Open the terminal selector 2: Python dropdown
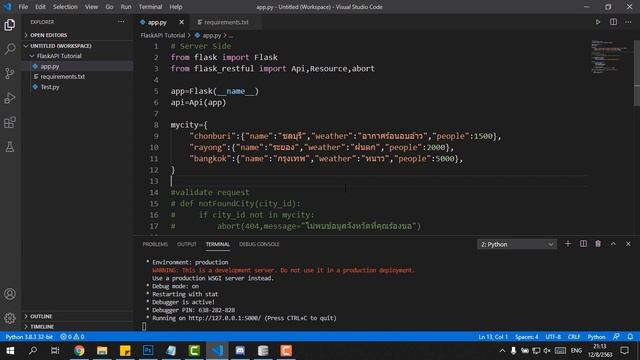Screen dimensions: 640x360 517,244
